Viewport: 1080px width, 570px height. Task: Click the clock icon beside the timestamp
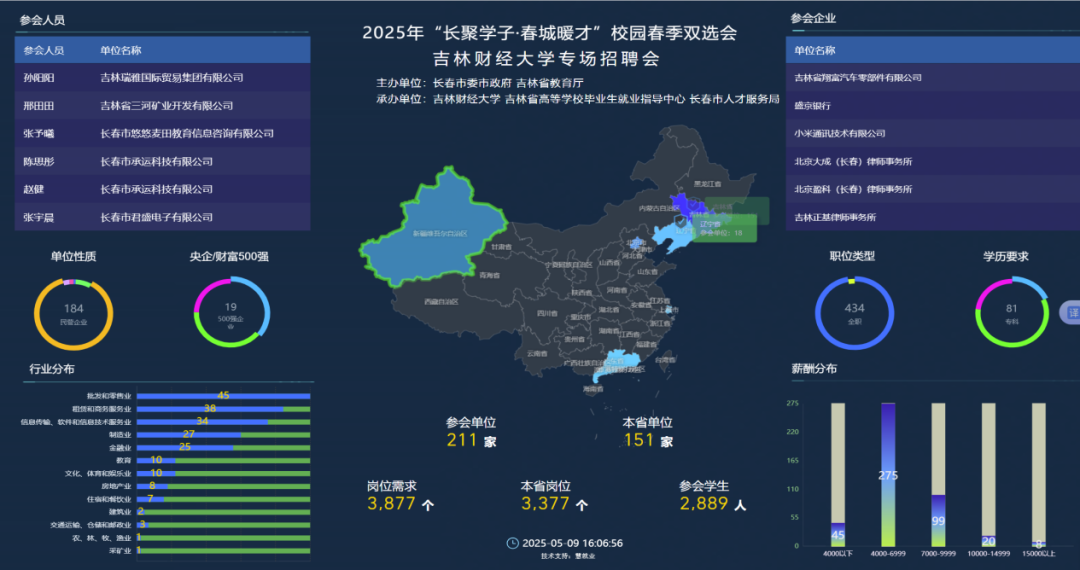coord(513,543)
